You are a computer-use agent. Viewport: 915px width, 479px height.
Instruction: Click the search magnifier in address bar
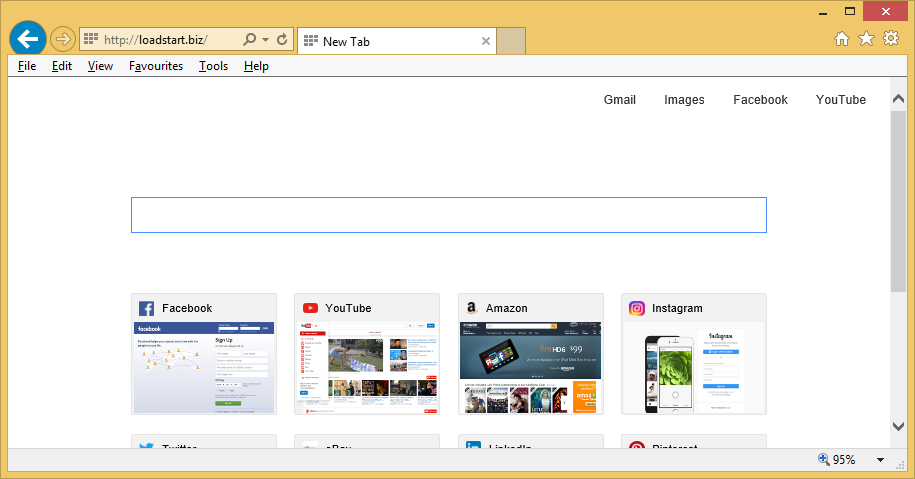(x=249, y=40)
